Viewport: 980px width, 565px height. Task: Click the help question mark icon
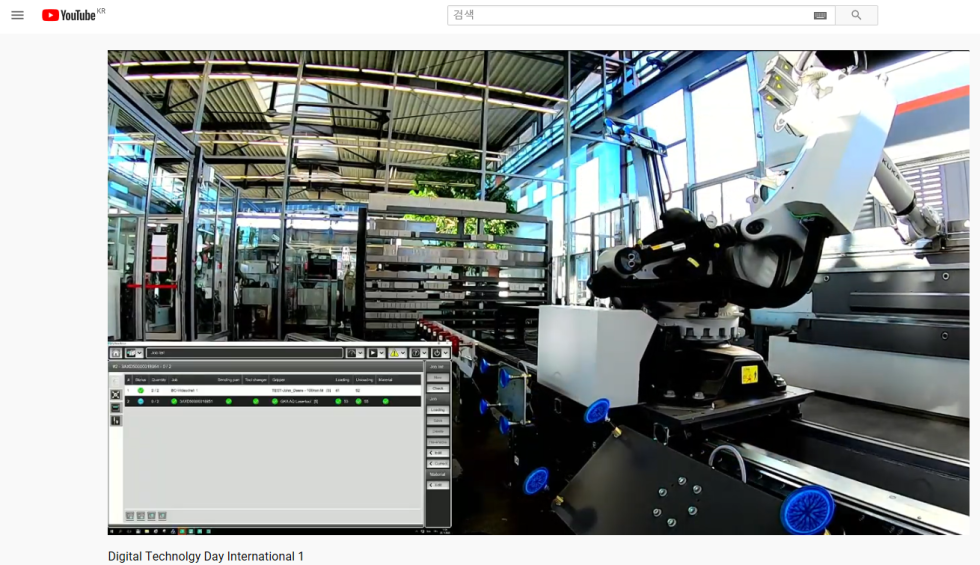click(x=416, y=353)
